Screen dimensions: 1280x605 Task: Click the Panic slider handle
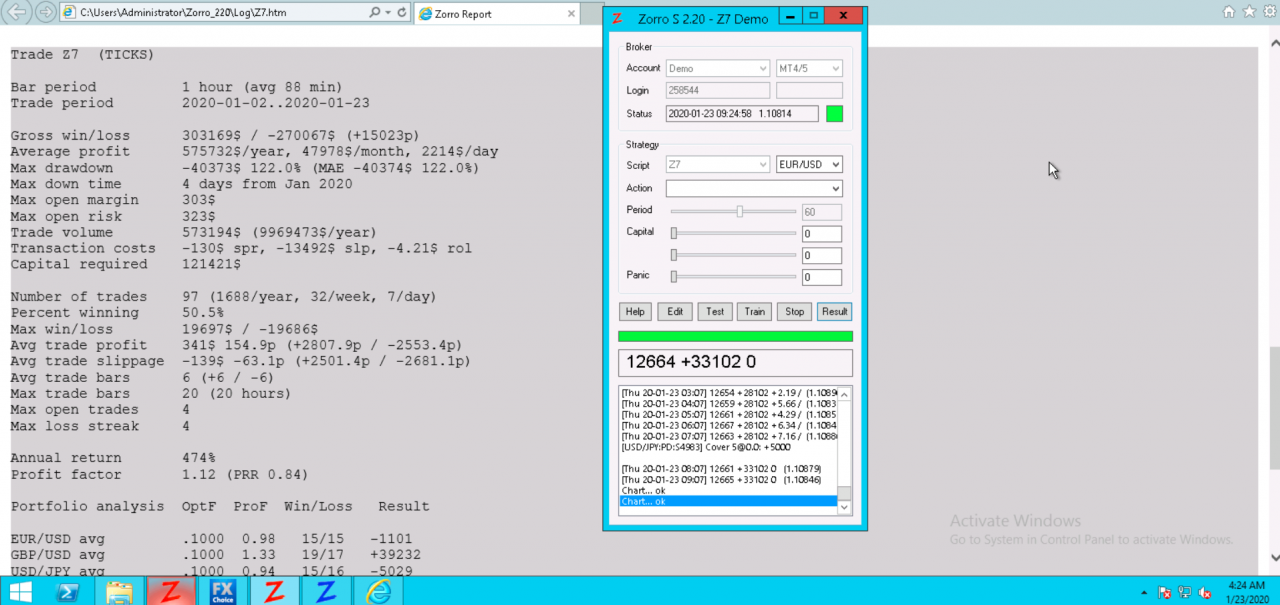[x=674, y=277]
